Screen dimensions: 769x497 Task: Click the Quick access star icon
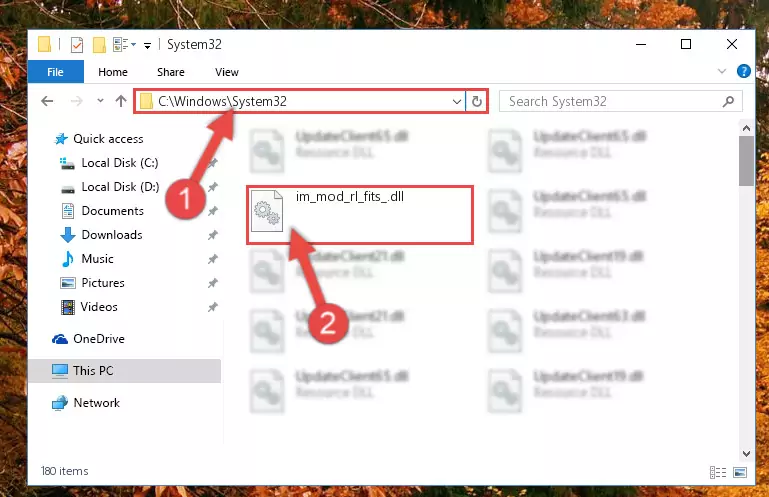coord(61,139)
